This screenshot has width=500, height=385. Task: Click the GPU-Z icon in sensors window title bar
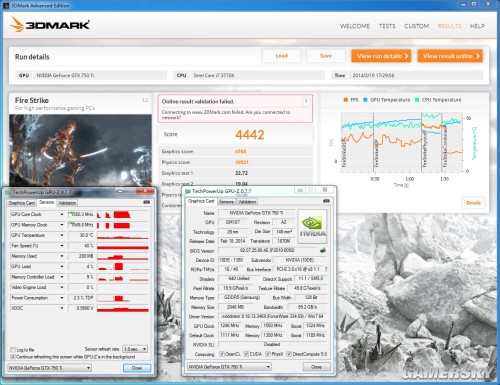tap(8, 192)
